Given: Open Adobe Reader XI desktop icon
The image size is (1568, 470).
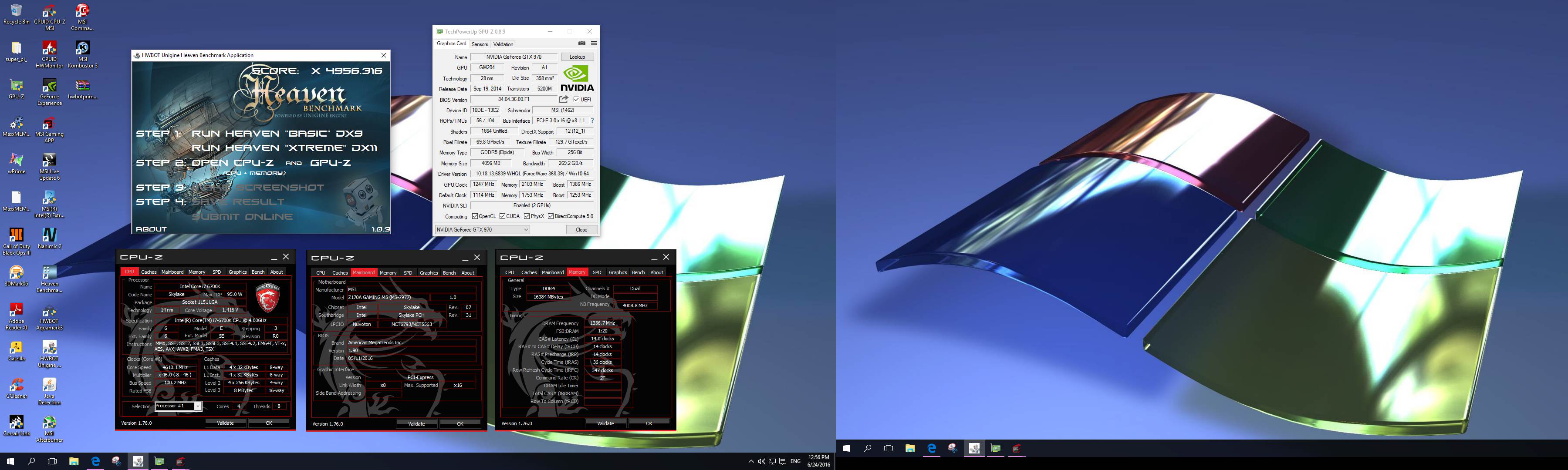Looking at the screenshot, I should point(17,317).
